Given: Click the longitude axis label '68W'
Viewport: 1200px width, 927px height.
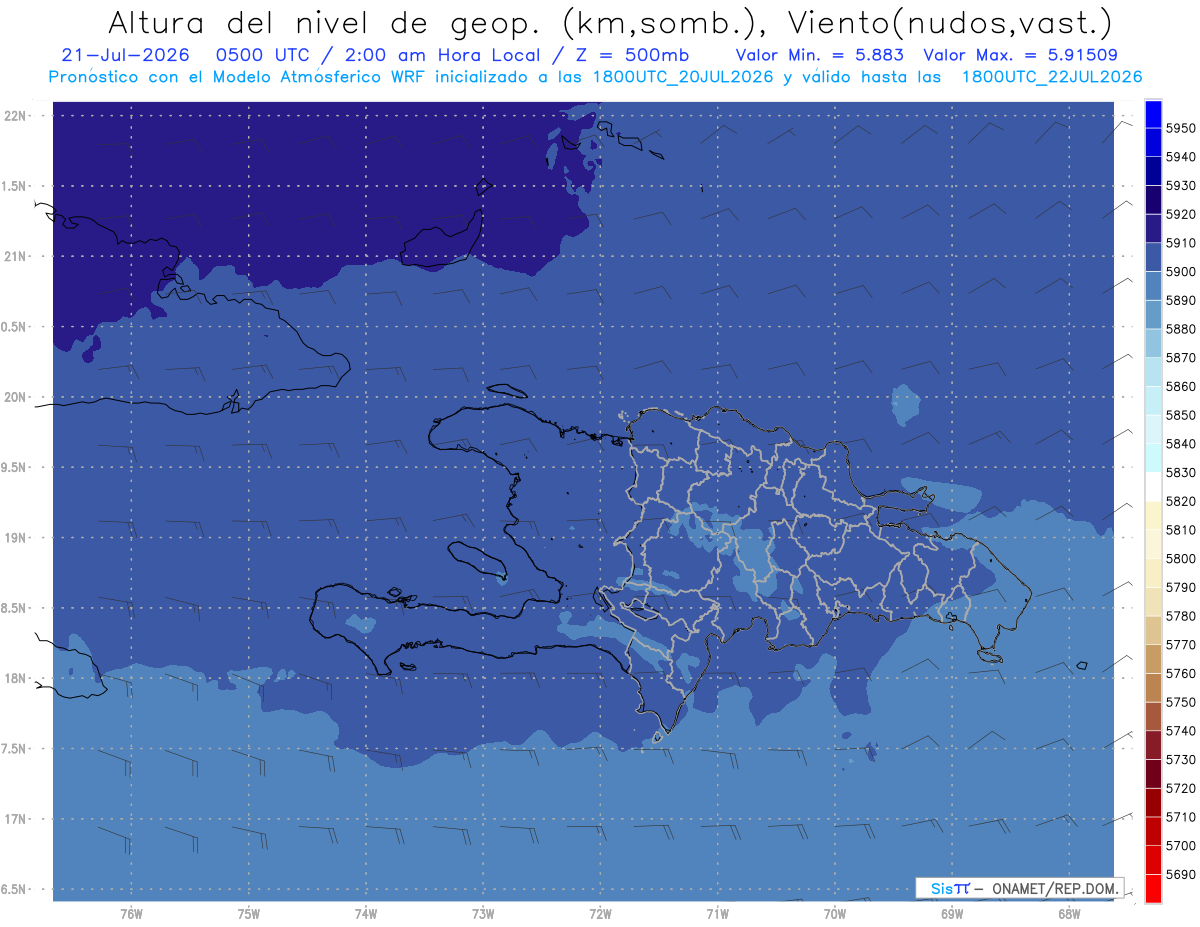Looking at the screenshot, I should click(x=1069, y=914).
